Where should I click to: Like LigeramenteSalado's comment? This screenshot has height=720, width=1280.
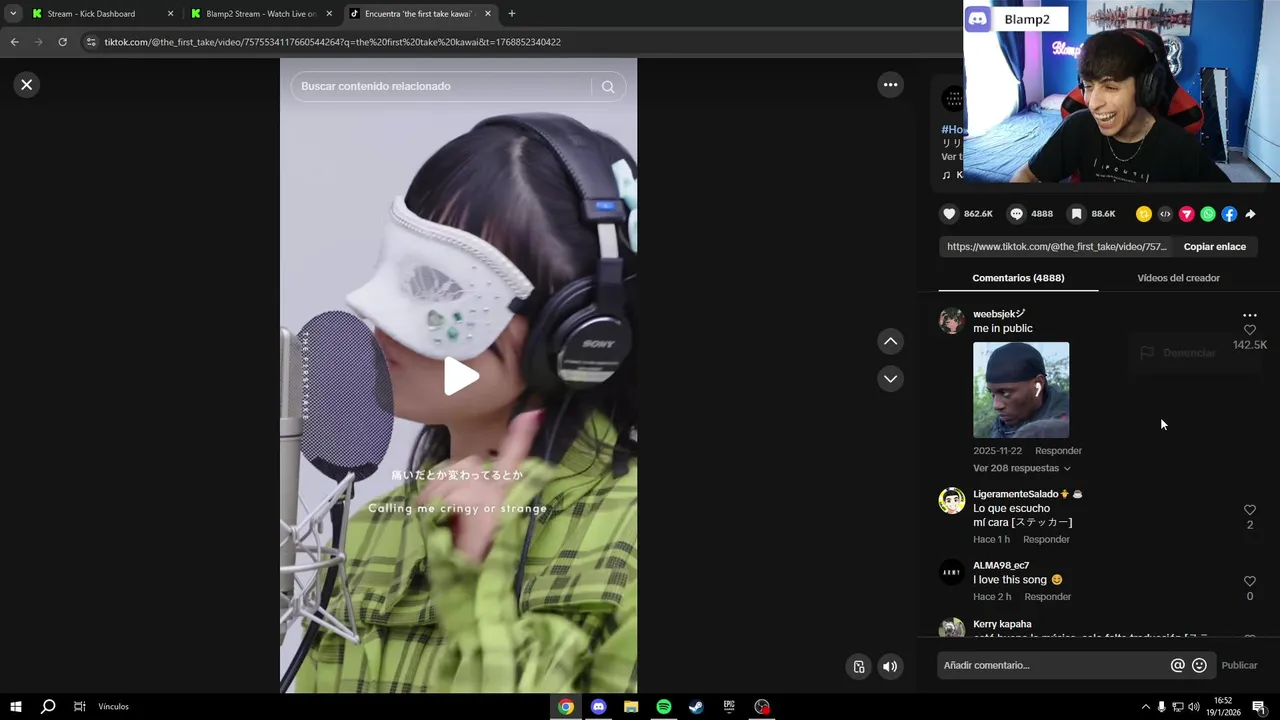click(x=1250, y=510)
